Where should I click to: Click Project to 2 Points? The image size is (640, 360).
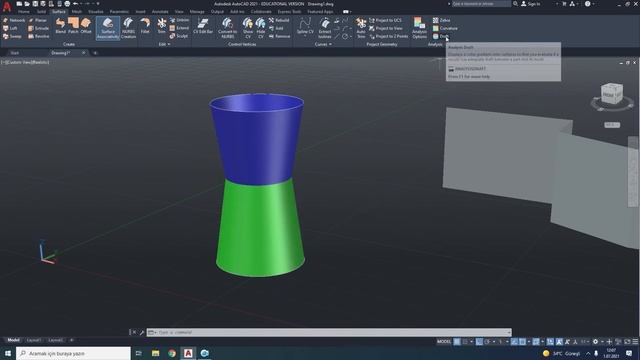388,36
